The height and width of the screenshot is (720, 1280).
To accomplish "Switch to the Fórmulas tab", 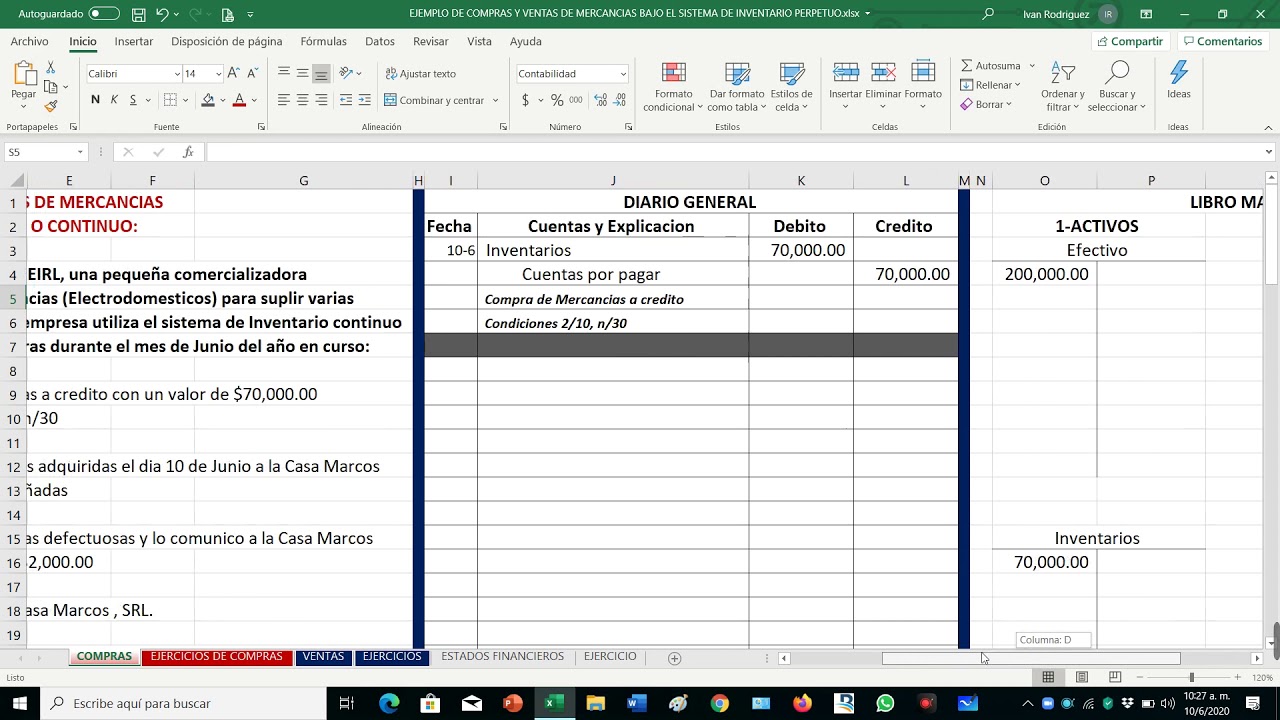I will (323, 41).
